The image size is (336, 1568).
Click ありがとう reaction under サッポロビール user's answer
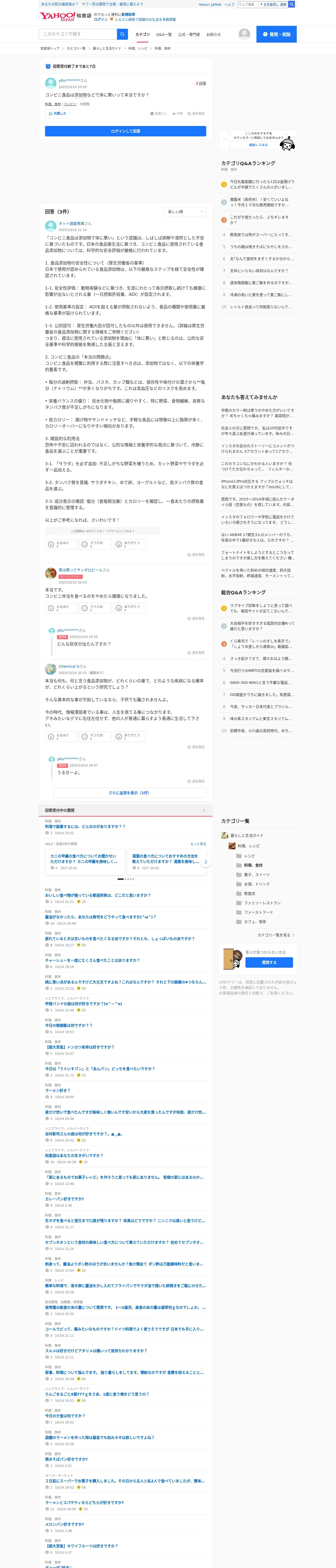tap(129, 608)
